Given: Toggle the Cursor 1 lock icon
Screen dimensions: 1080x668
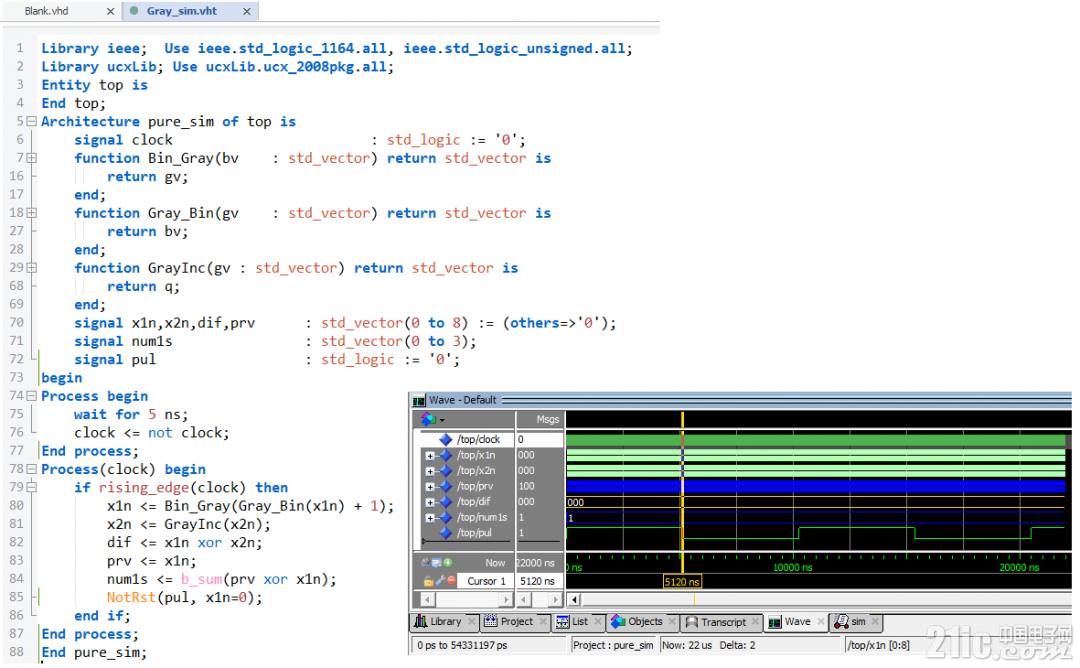Looking at the screenshot, I should click(428, 581).
